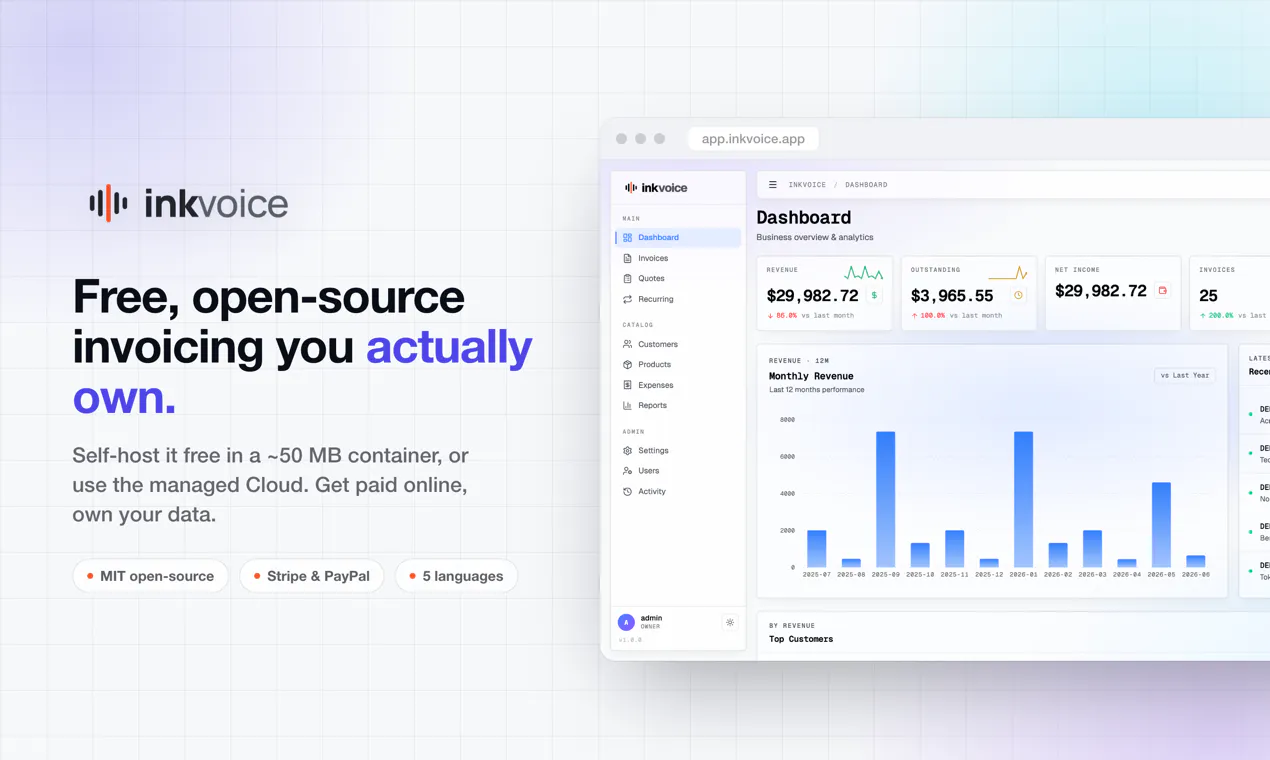
Task: Click the purple words actually own in the headline
Action: pos(303,372)
